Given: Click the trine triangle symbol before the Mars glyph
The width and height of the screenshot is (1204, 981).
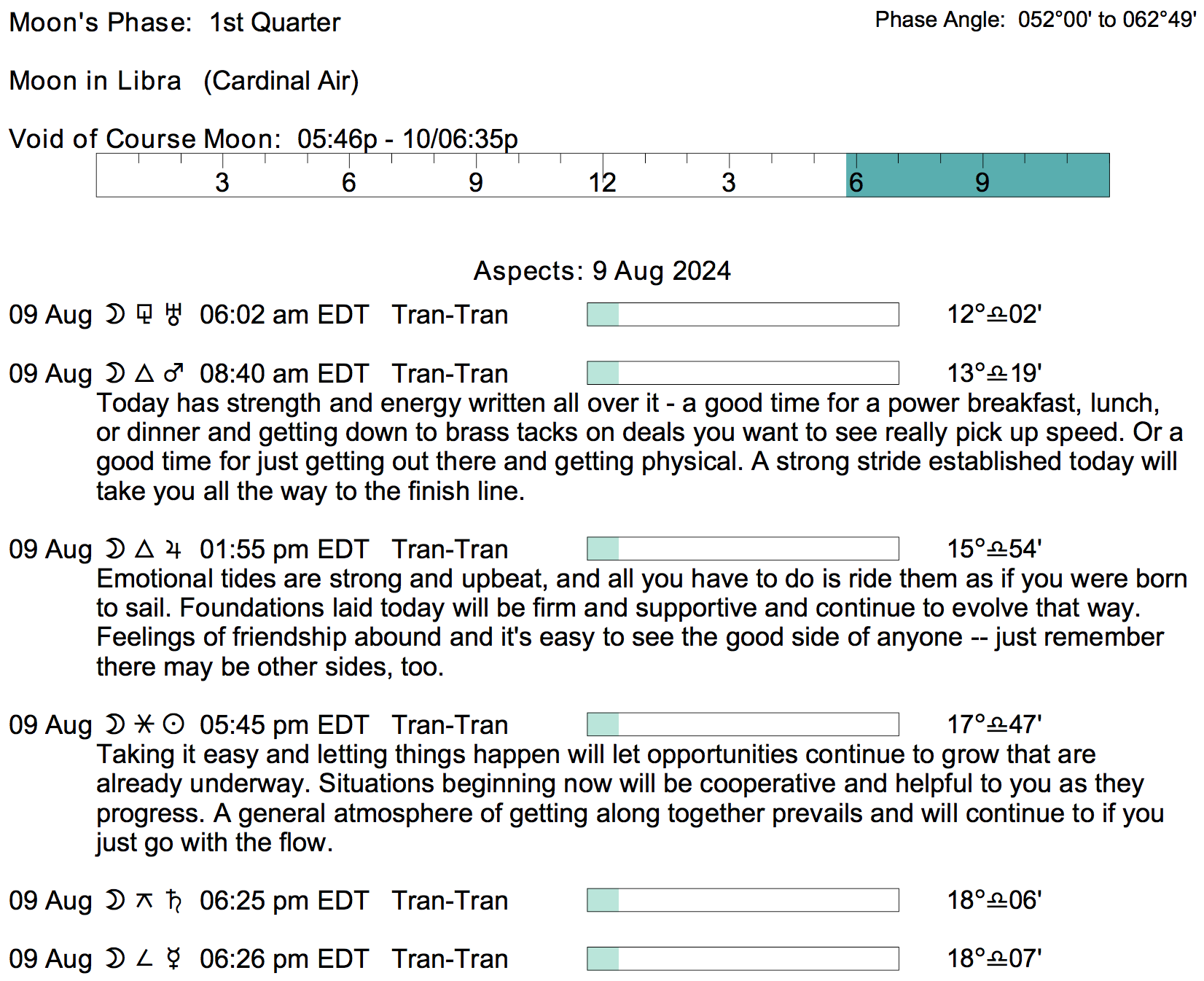Looking at the screenshot, I should 144,374.
